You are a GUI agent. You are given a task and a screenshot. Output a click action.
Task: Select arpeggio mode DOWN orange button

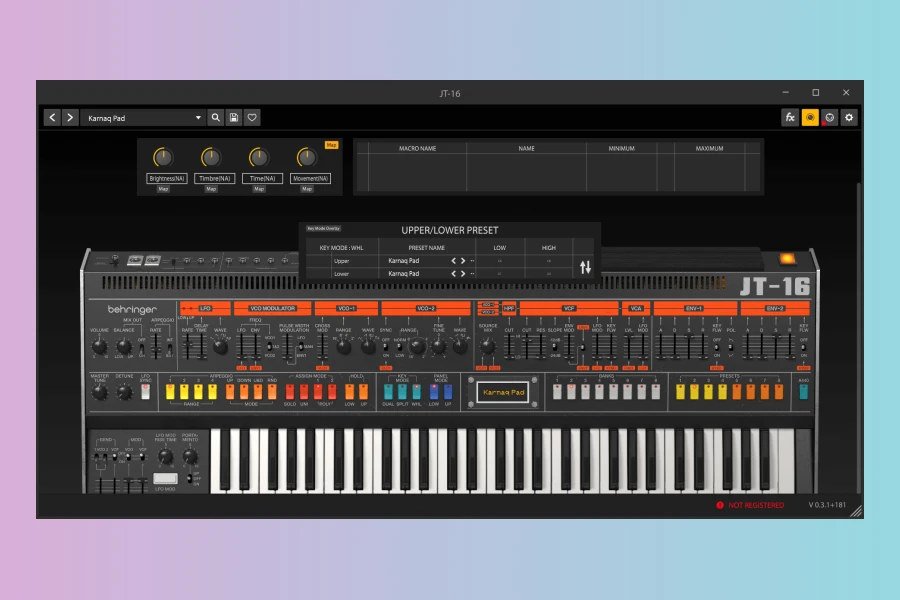[244, 392]
